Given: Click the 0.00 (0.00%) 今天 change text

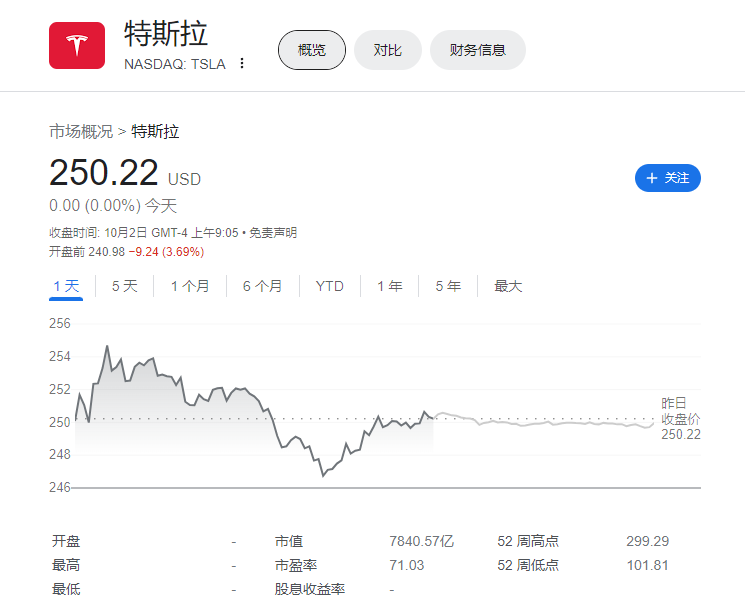Looking at the screenshot, I should tap(113, 206).
